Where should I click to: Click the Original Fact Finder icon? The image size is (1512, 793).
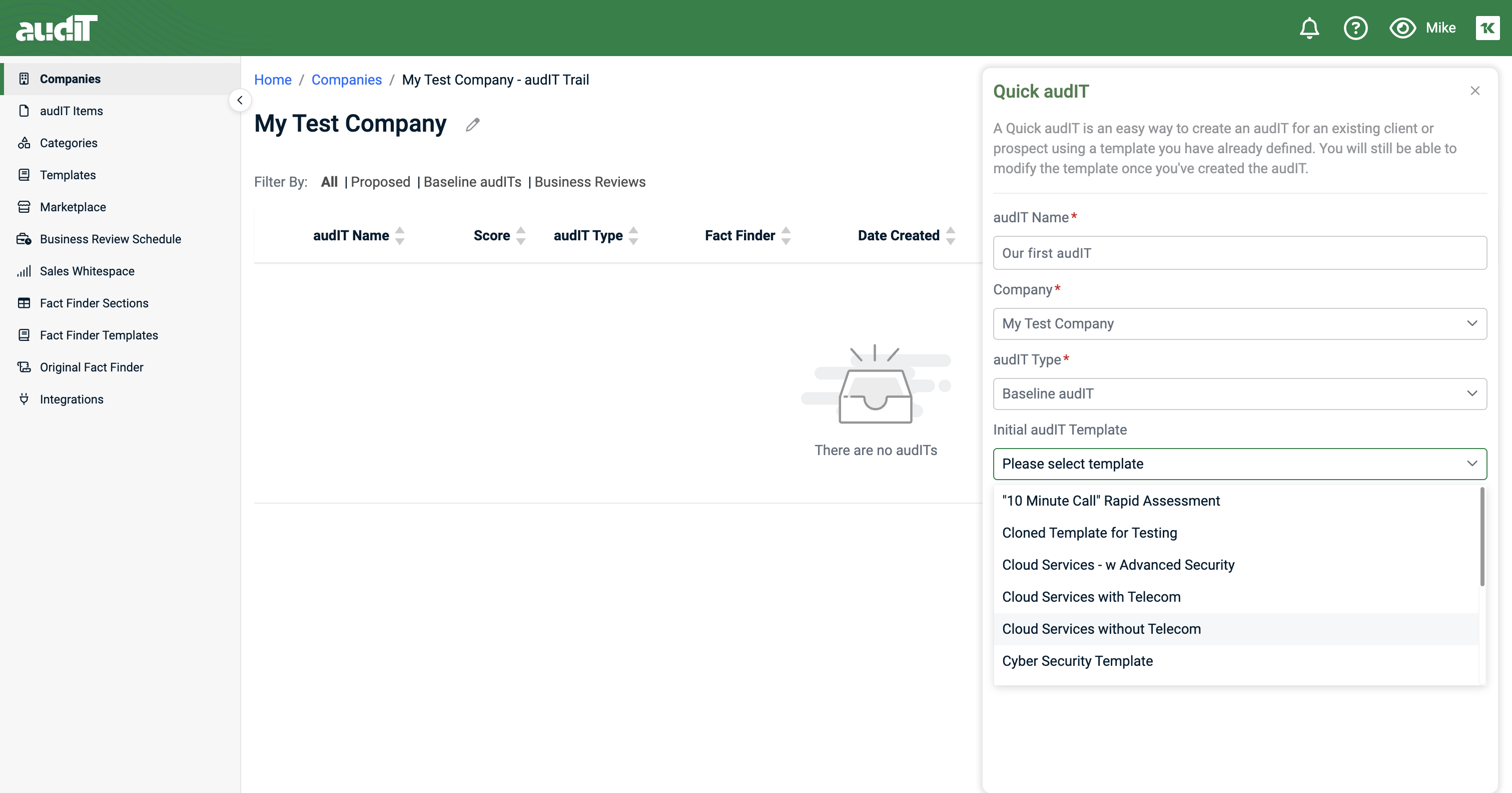point(24,367)
